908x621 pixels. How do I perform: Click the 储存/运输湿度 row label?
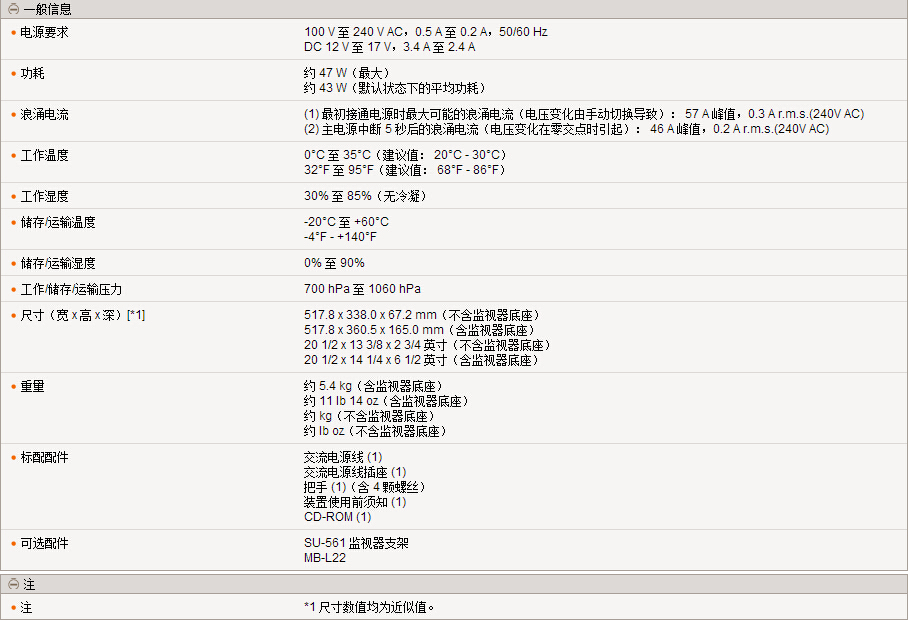point(58,263)
